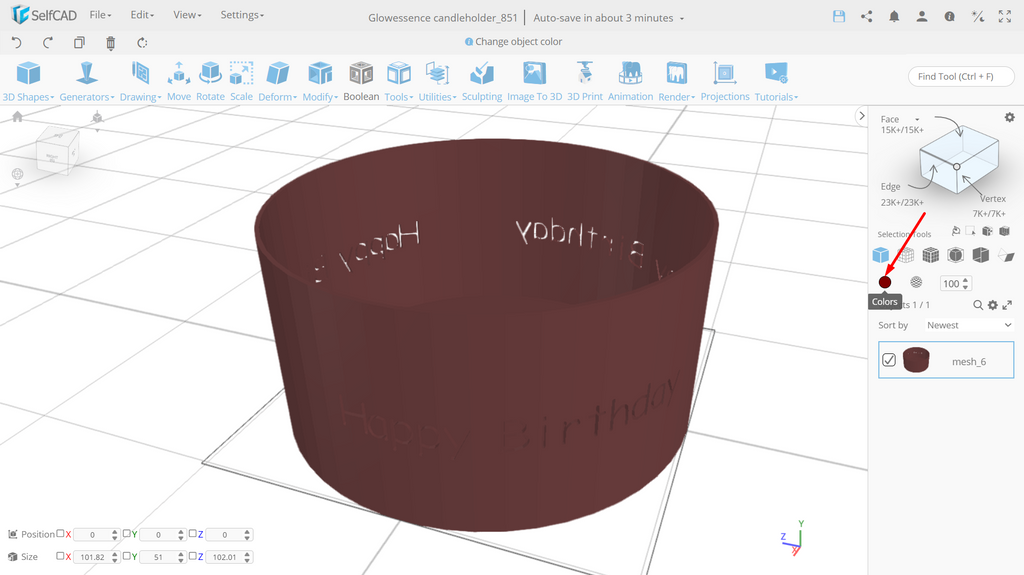This screenshot has width=1024, height=575.
Task: Toggle the Position Y lock checkbox
Action: tap(127, 533)
